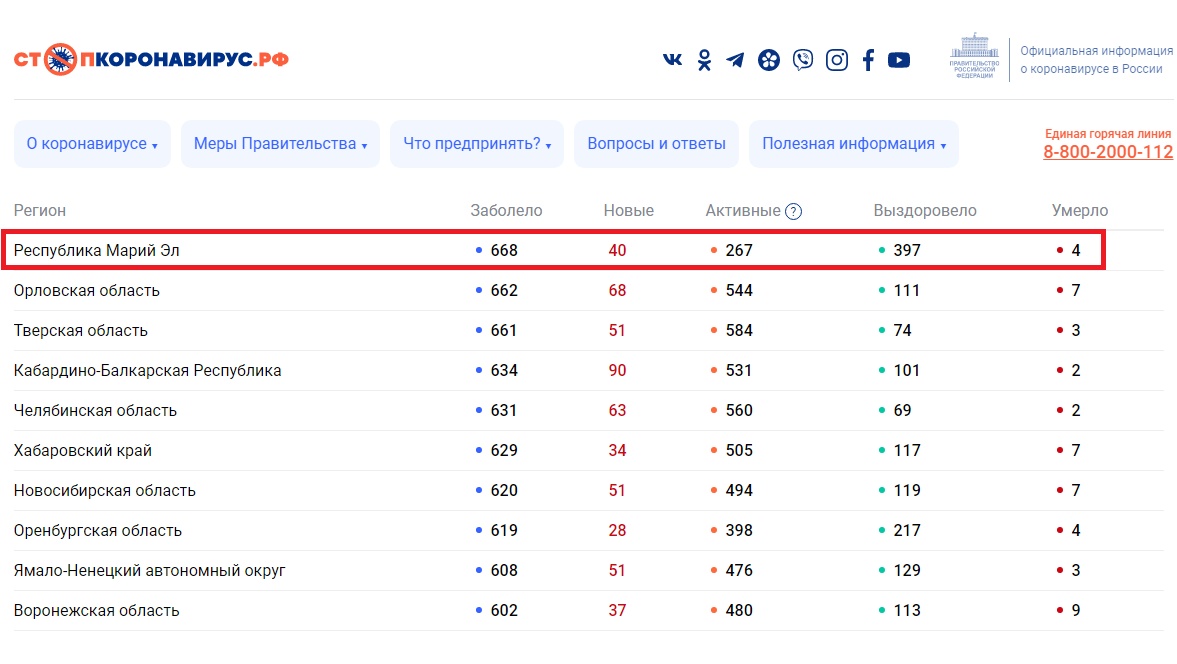Click the question mark next to Активные
Screen dimensions: 1177x664
coord(793,211)
